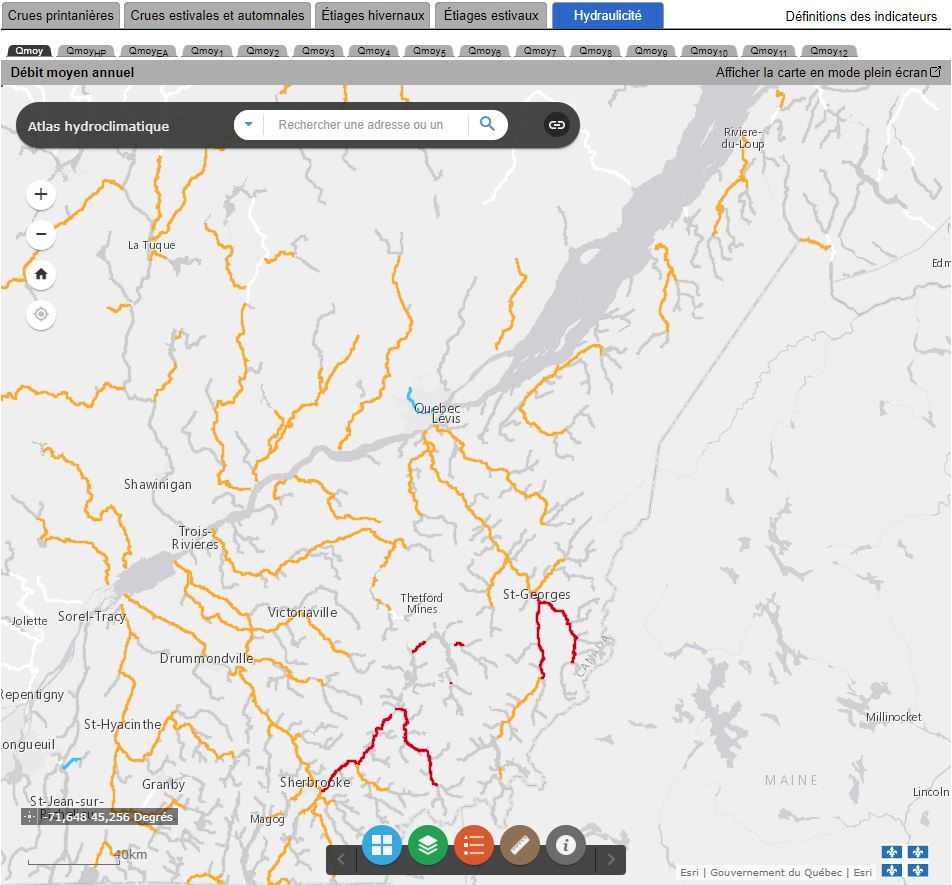The height and width of the screenshot is (885, 952).
Task: Click the address search input field
Action: (366, 125)
